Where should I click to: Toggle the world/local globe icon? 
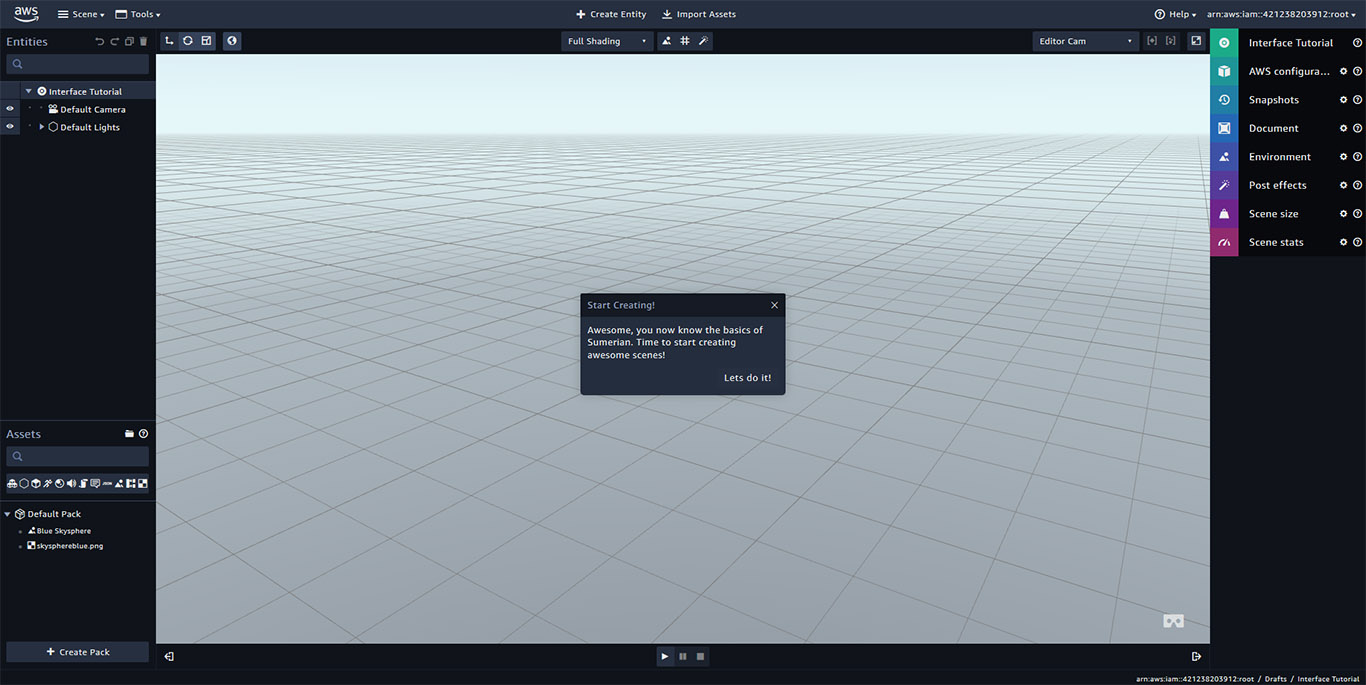pos(232,41)
